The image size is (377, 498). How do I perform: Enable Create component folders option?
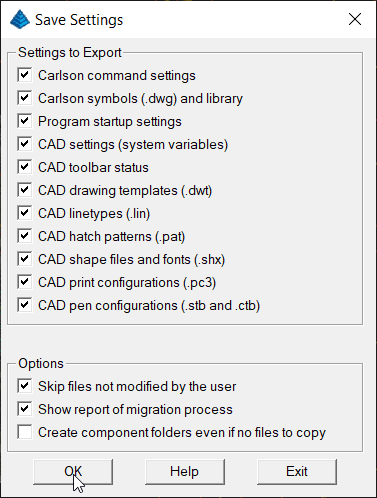[25, 432]
